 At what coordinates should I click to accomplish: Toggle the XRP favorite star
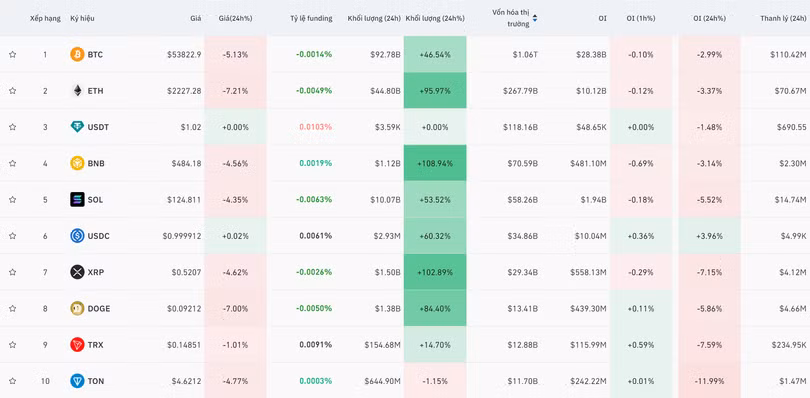coord(12,272)
